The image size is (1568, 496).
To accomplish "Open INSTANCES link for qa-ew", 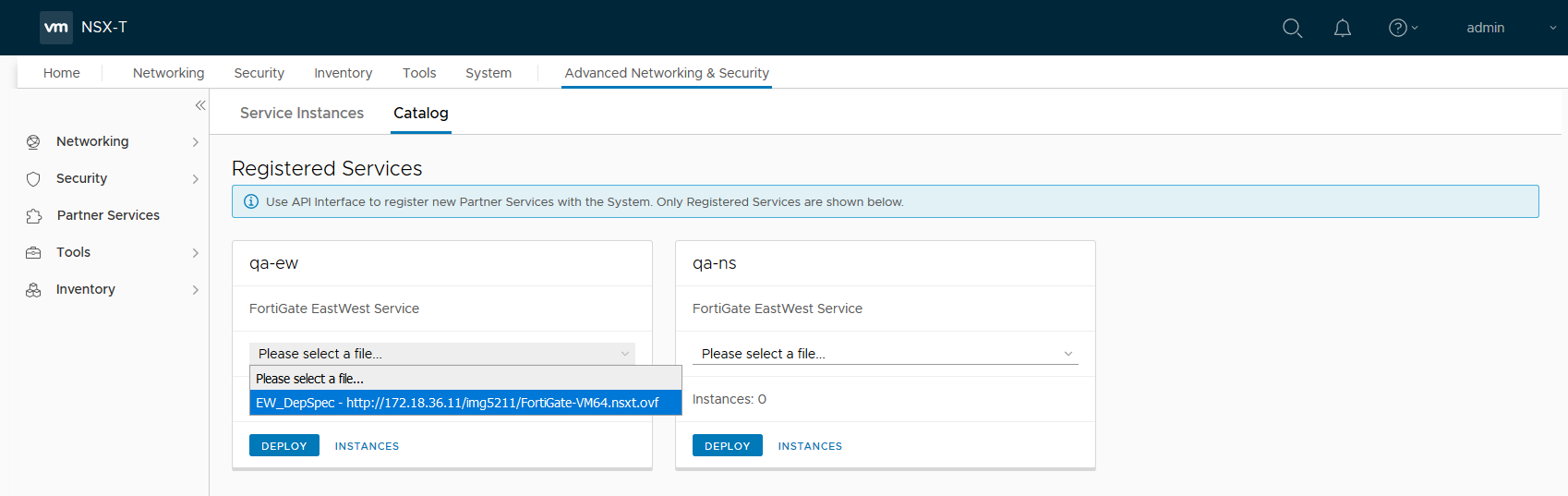I will 367,446.
